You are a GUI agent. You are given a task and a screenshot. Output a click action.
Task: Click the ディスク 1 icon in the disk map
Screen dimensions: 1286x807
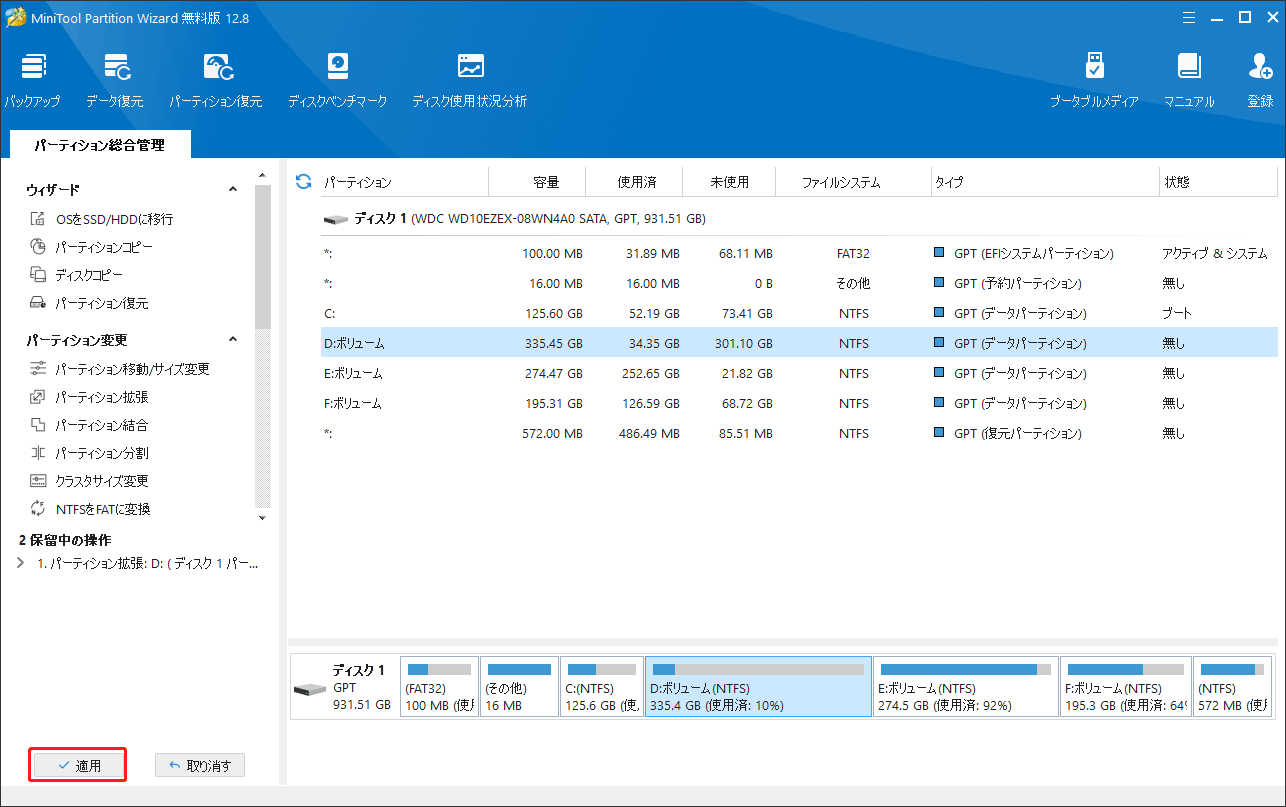310,690
